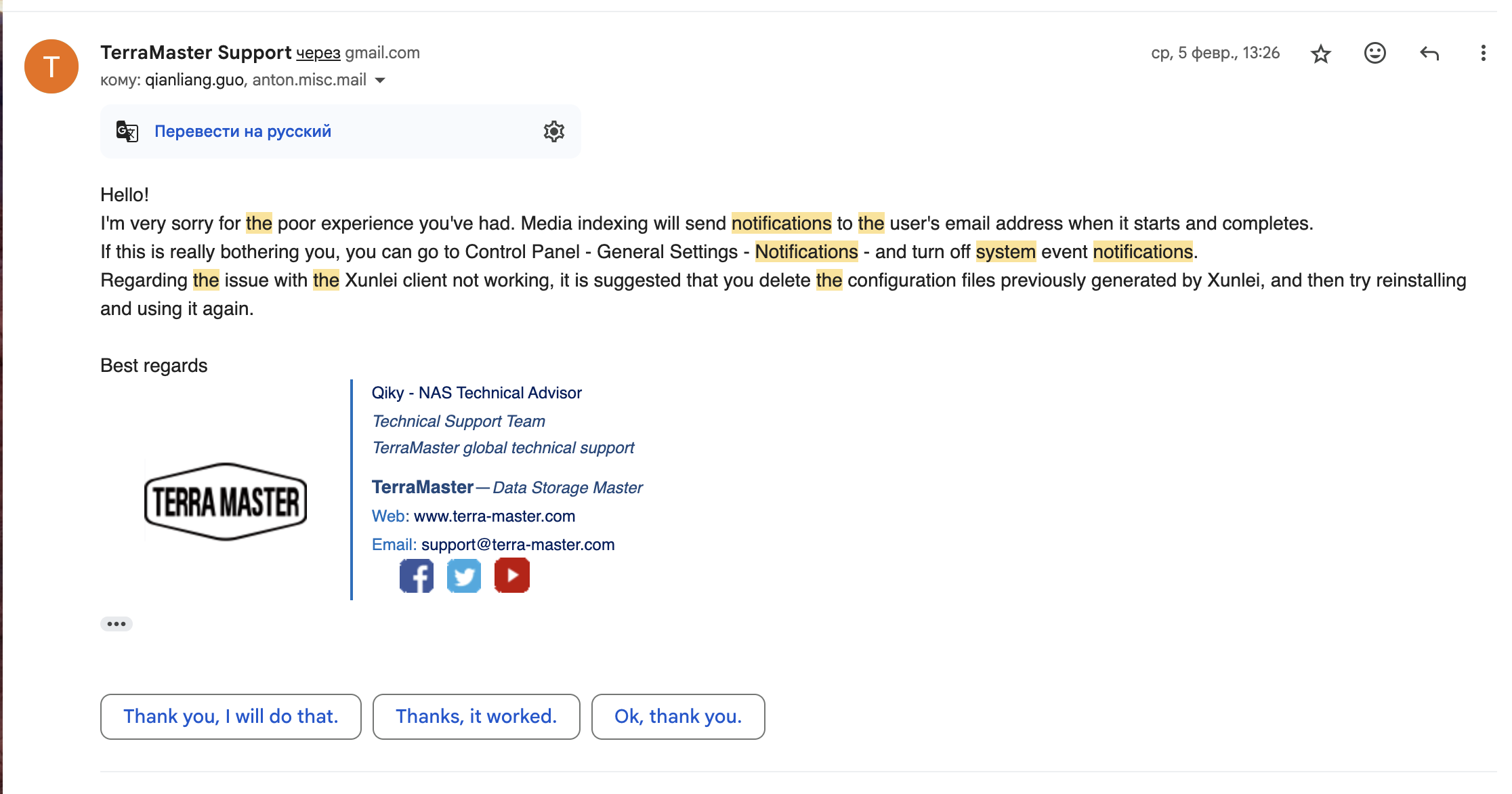
Task: Open translation settings gear icon
Action: [553, 131]
